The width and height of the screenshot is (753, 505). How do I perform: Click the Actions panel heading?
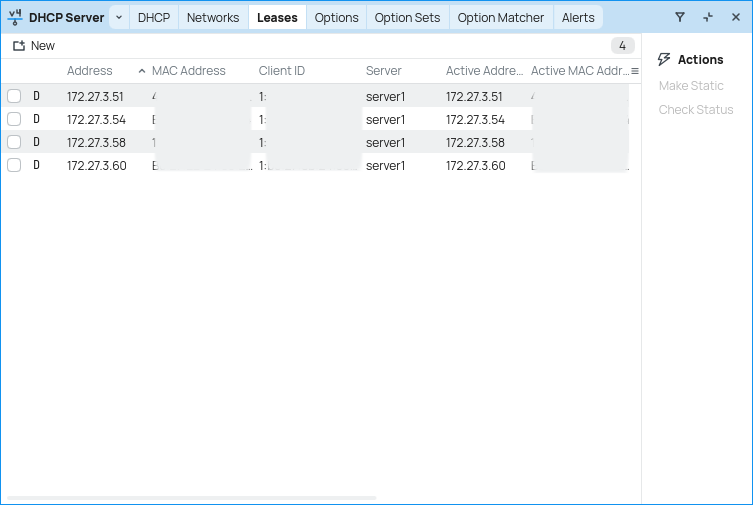click(x=700, y=60)
